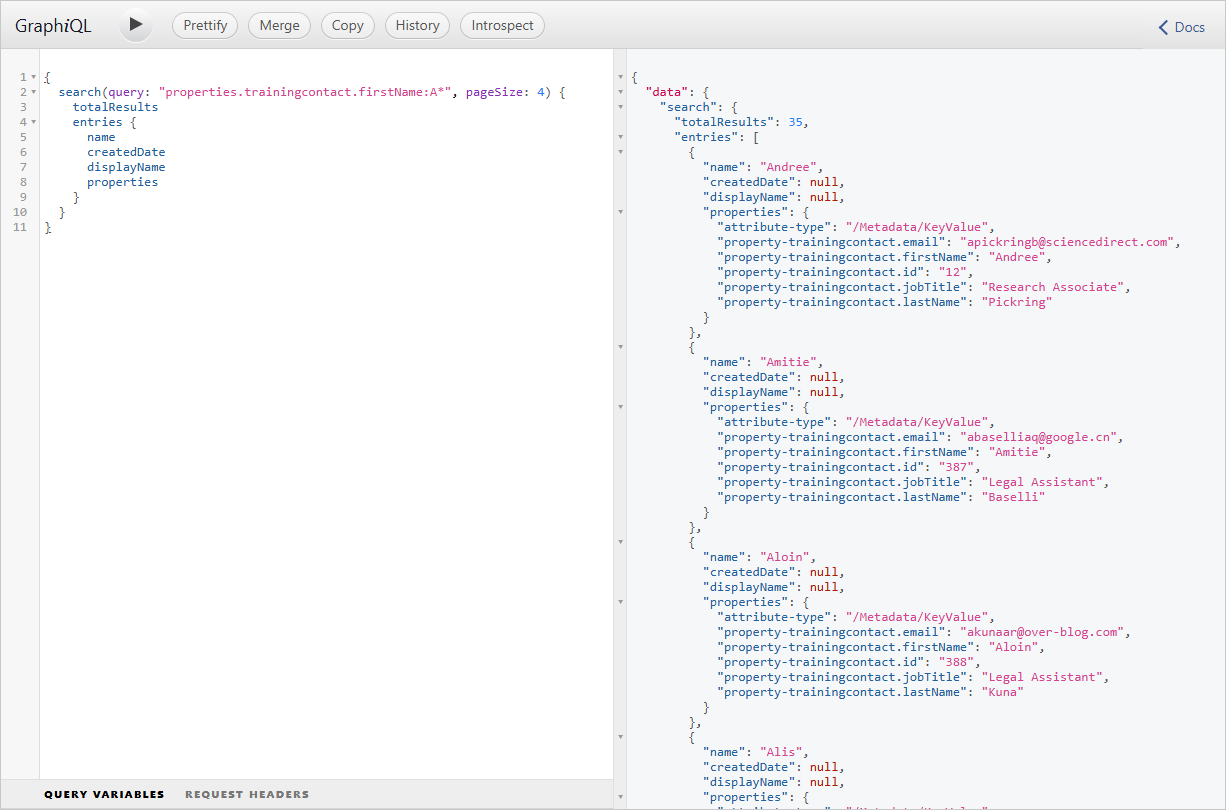
Task: Collapse the Aloin entry object in results
Action: (620, 542)
